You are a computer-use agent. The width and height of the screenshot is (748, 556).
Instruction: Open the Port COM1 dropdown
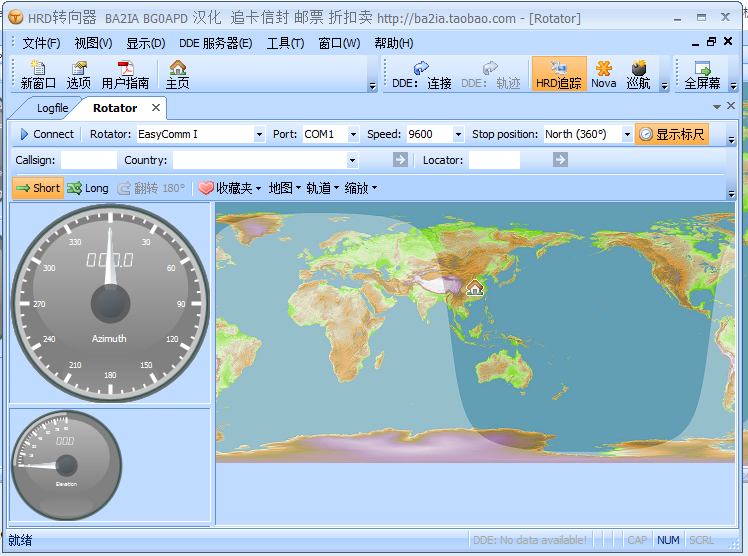(x=355, y=134)
